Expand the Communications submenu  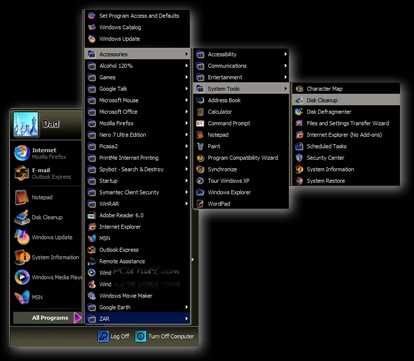click(241, 66)
